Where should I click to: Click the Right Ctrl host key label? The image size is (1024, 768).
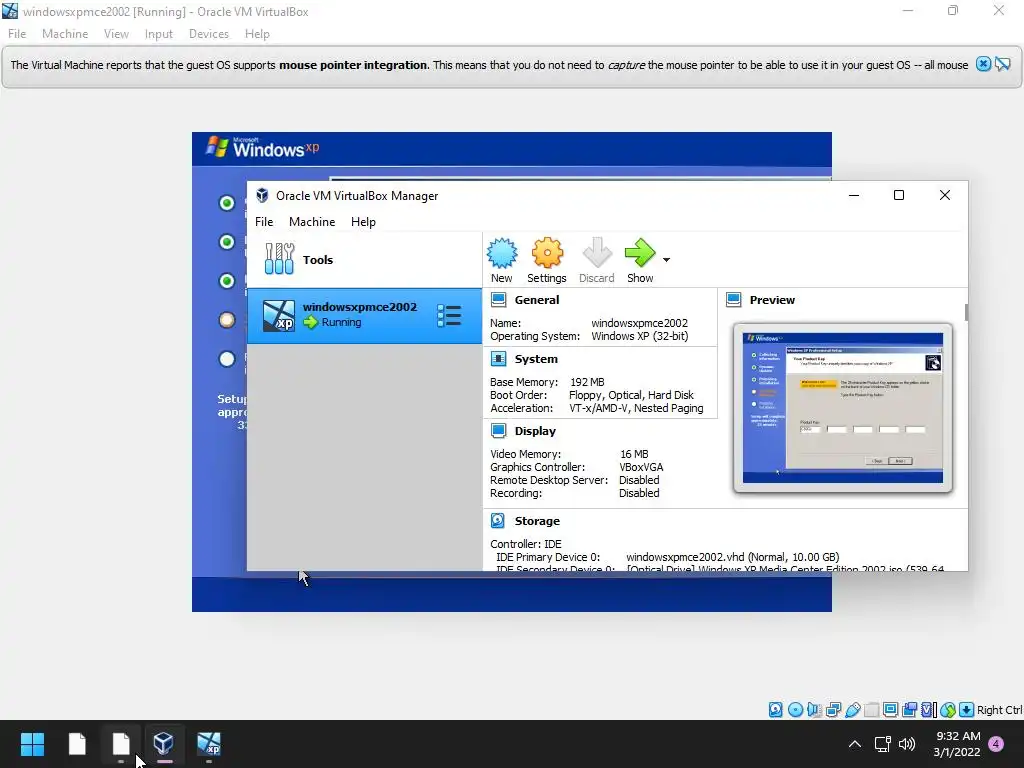pyautogui.click(x=1000, y=710)
